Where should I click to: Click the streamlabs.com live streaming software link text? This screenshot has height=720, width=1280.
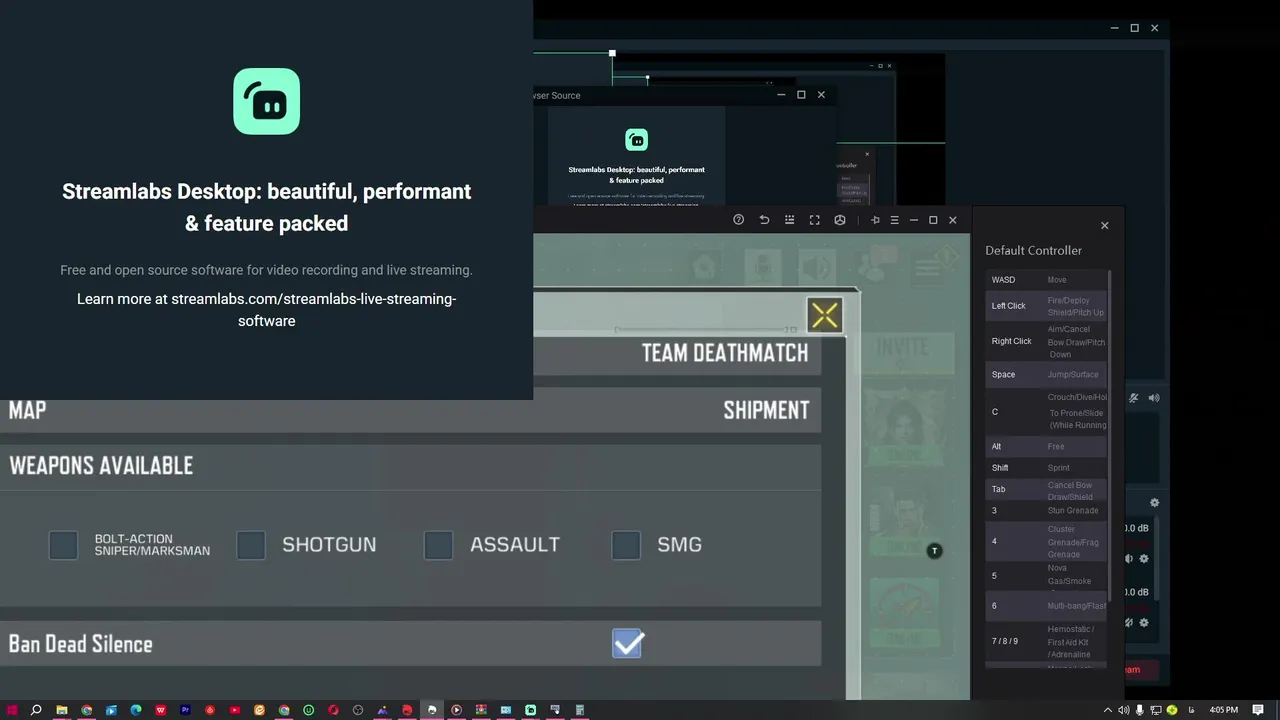(x=266, y=310)
